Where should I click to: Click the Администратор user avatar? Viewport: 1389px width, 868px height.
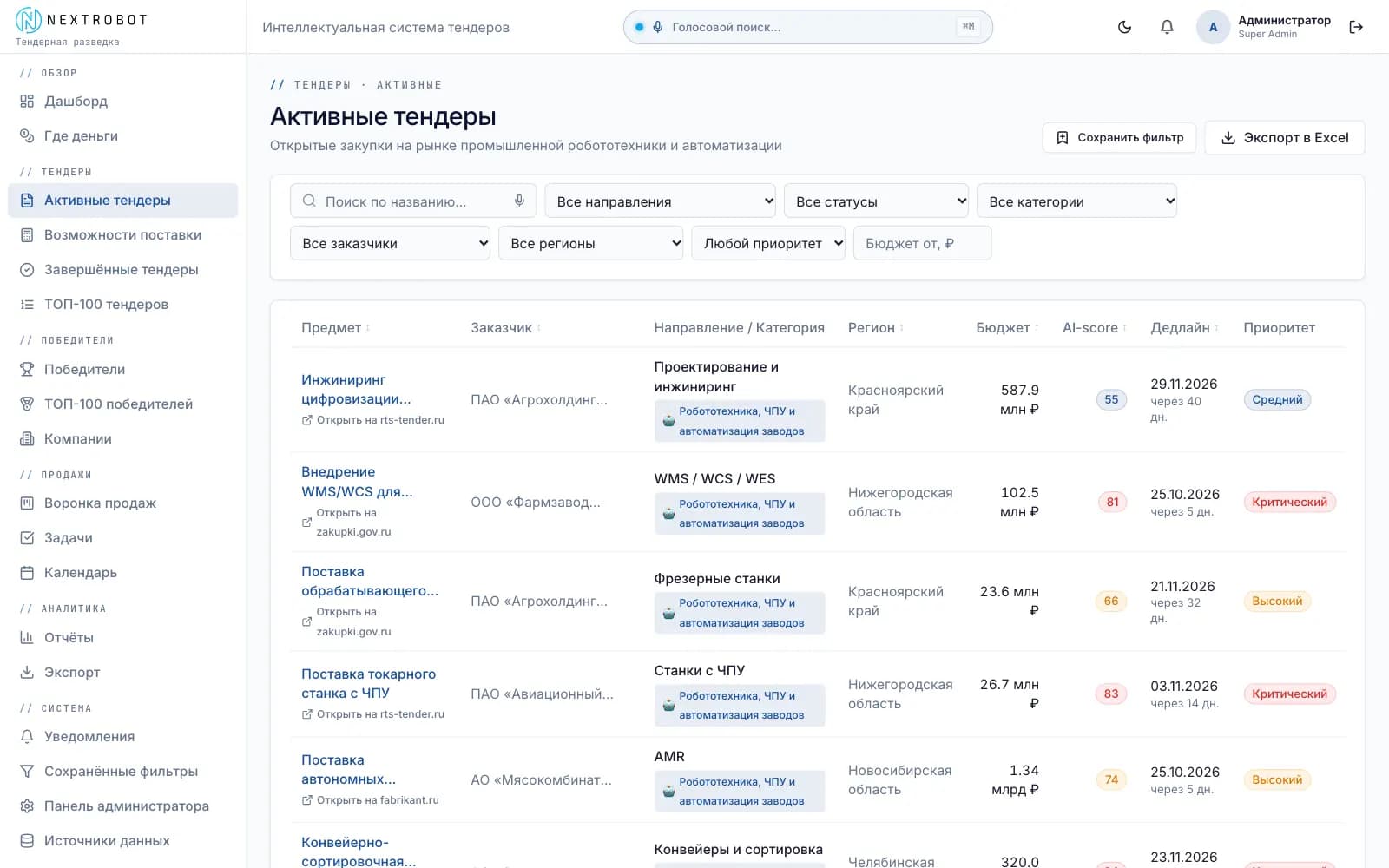pyautogui.click(x=1213, y=27)
